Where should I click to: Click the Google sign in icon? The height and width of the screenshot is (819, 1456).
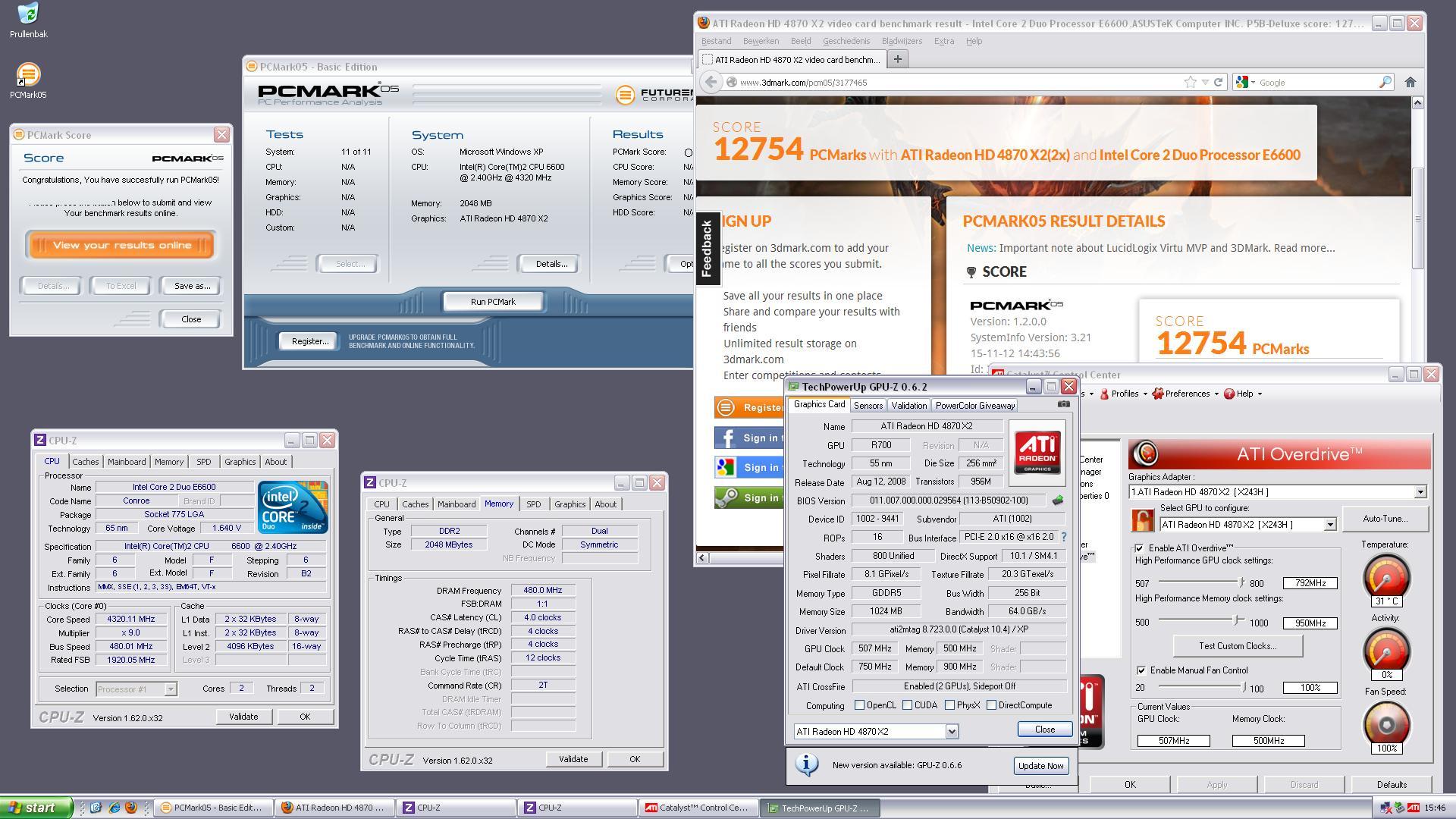click(x=726, y=467)
